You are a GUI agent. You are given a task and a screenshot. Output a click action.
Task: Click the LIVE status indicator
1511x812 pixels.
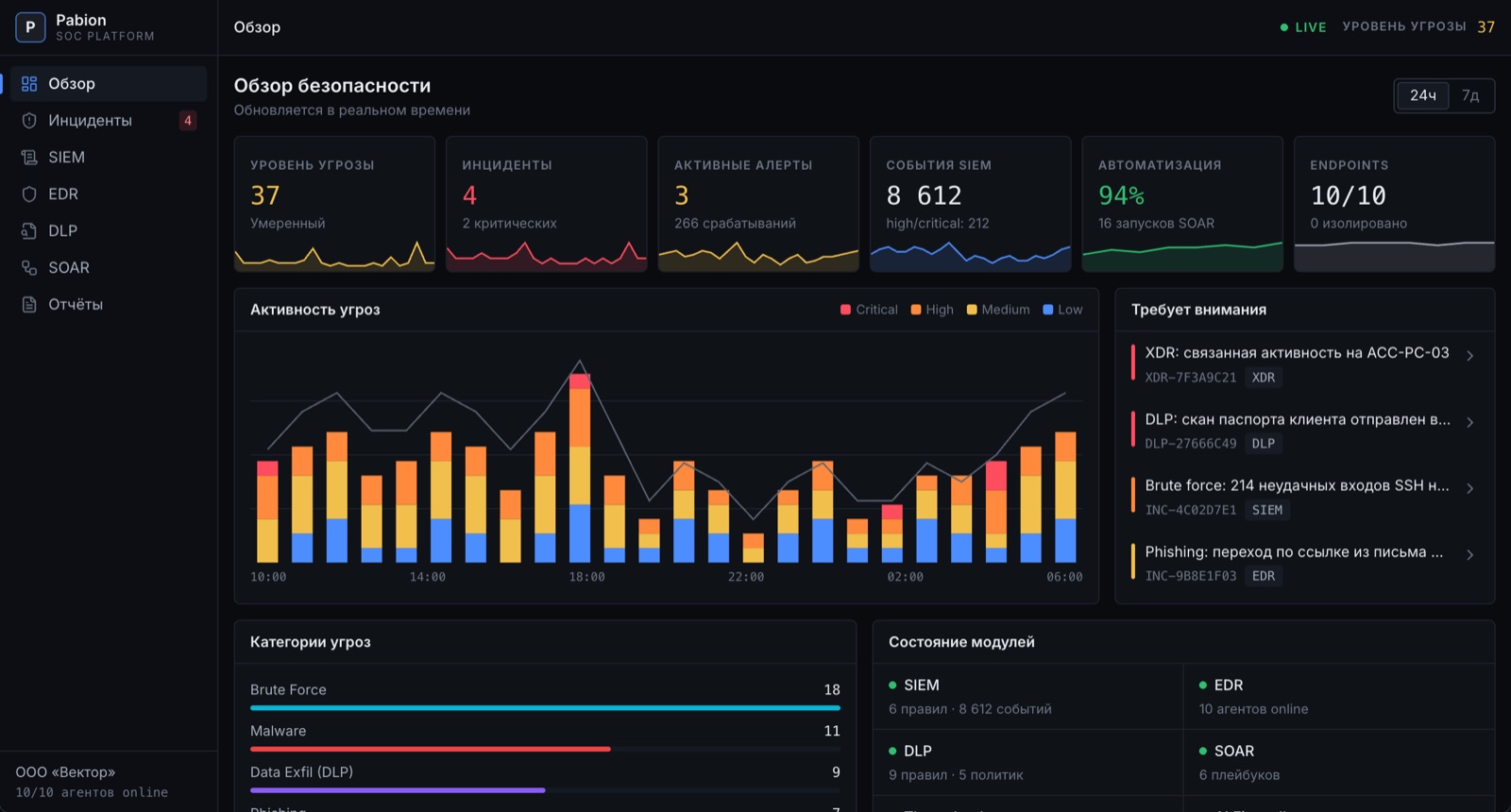1303,27
